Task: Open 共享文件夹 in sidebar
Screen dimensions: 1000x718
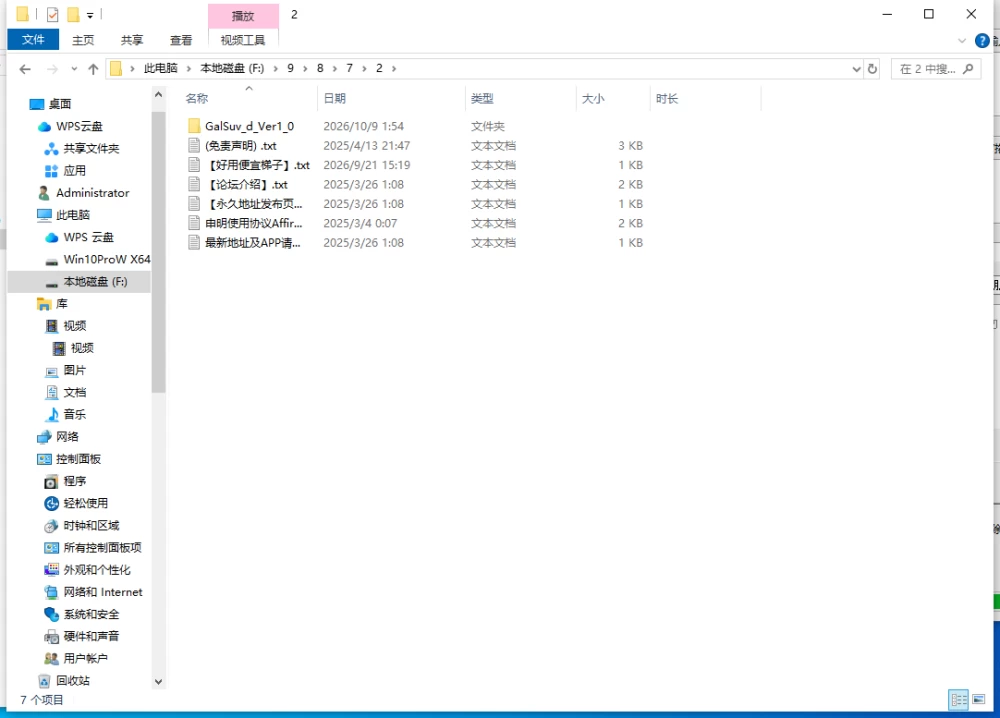Action: (91, 149)
